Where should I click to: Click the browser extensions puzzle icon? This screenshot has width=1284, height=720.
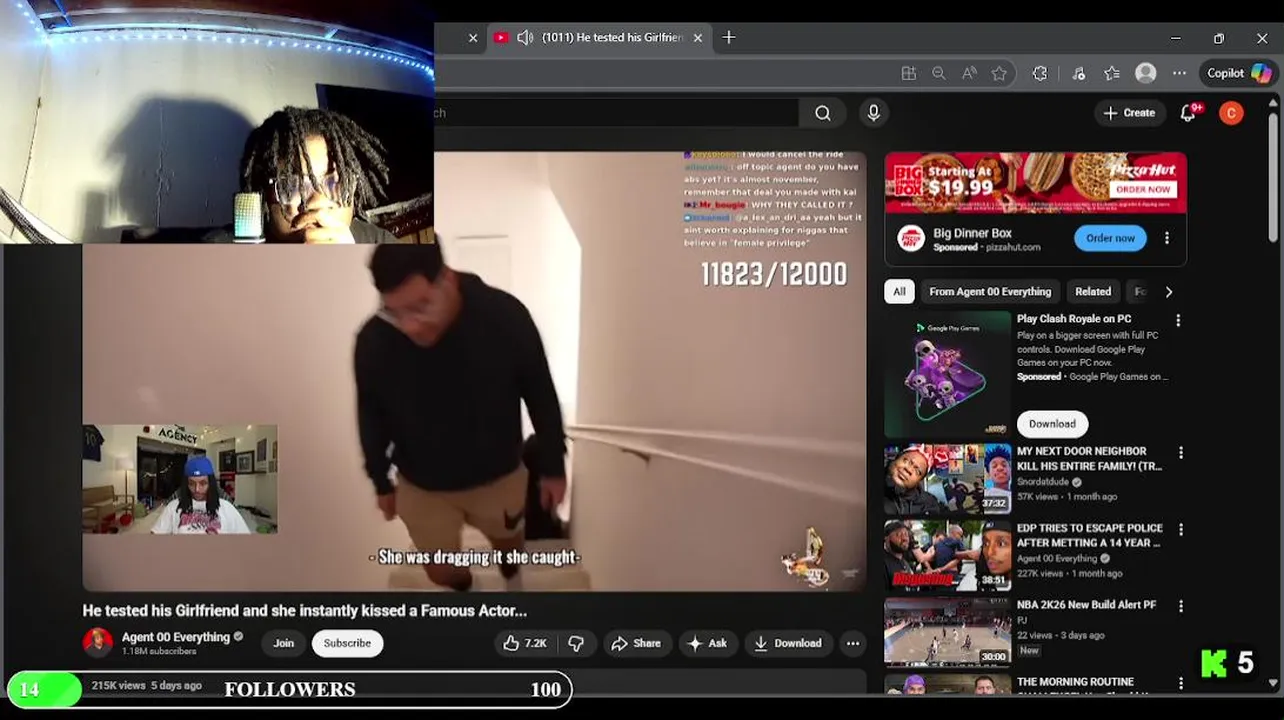click(1039, 73)
